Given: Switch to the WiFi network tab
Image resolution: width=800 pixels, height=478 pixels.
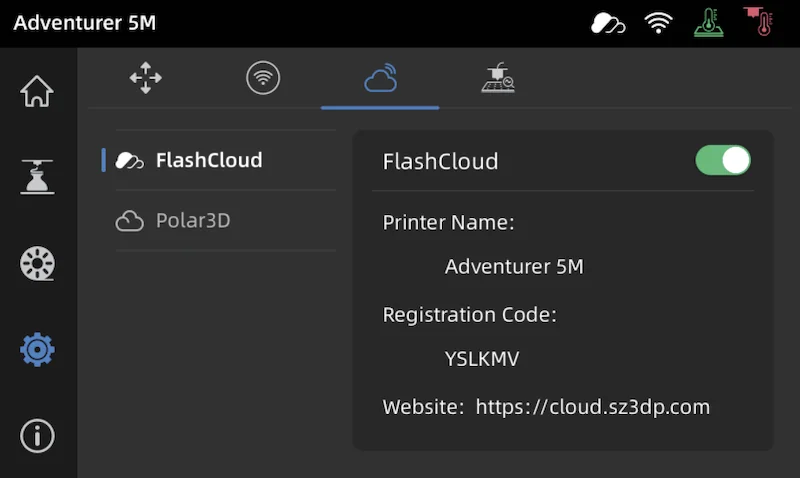Looking at the screenshot, I should point(263,78).
